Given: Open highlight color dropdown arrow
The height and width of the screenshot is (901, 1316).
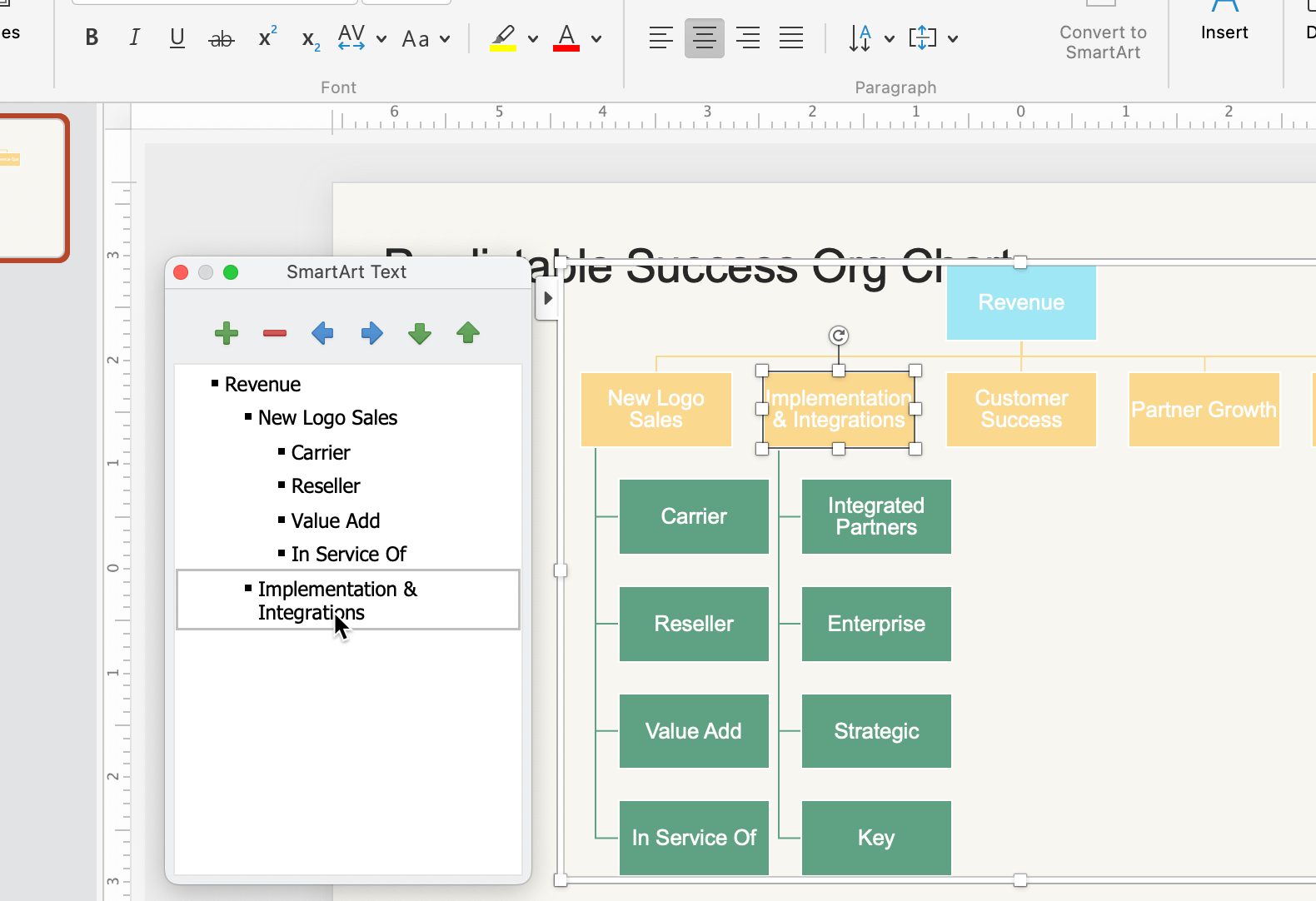Looking at the screenshot, I should click(x=533, y=39).
